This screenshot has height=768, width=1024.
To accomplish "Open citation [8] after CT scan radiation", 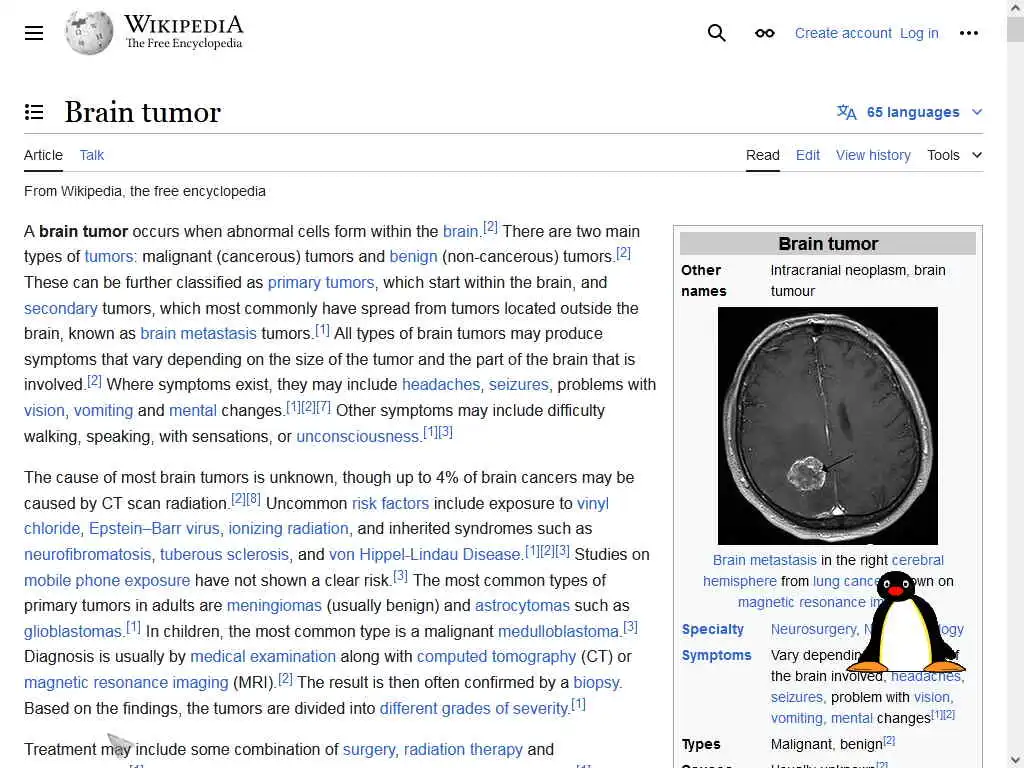I will [253, 499].
